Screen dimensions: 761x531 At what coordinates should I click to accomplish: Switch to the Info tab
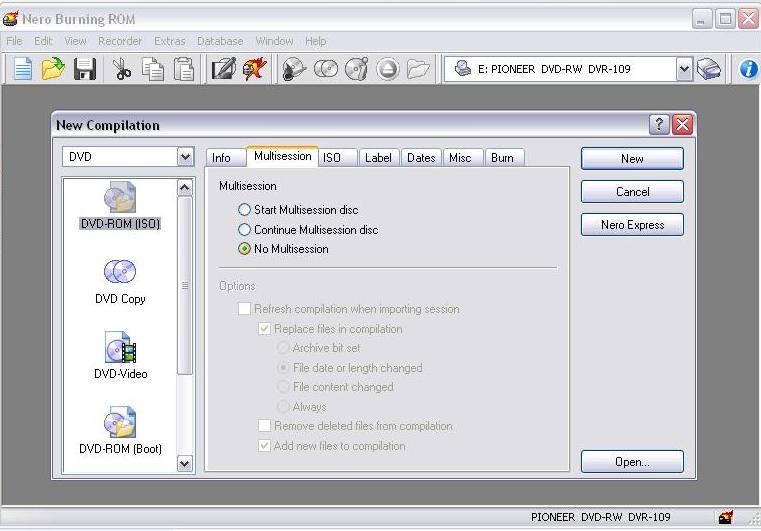coord(225,158)
